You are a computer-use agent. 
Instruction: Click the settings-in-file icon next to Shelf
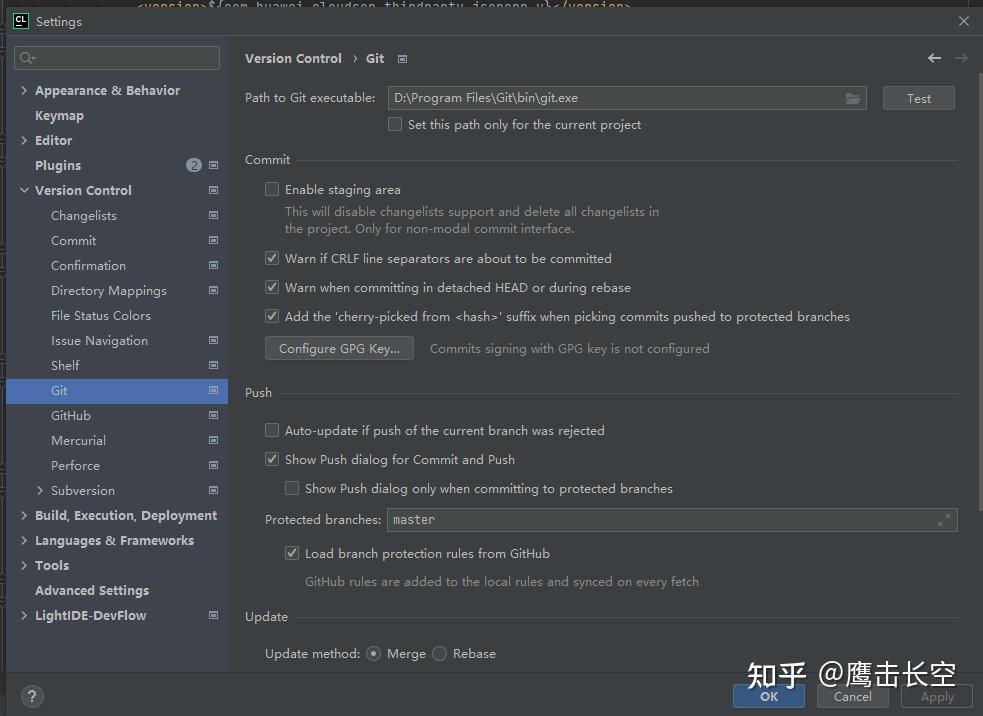212,365
